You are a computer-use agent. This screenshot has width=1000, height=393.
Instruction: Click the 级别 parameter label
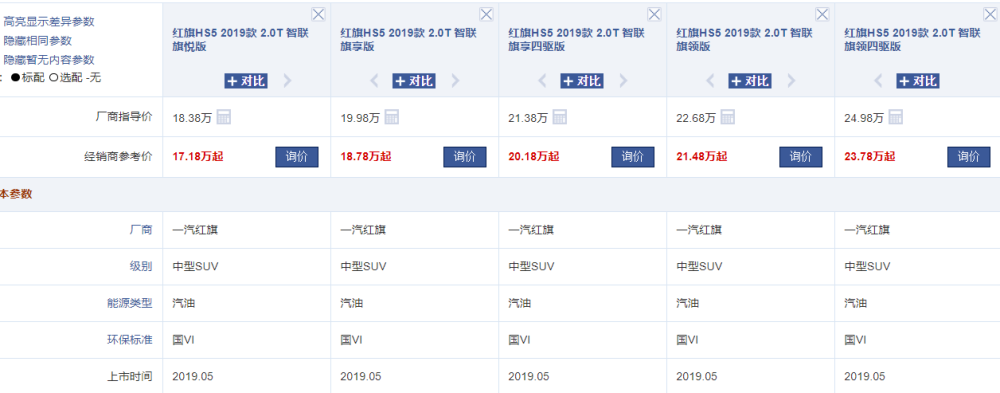142,266
